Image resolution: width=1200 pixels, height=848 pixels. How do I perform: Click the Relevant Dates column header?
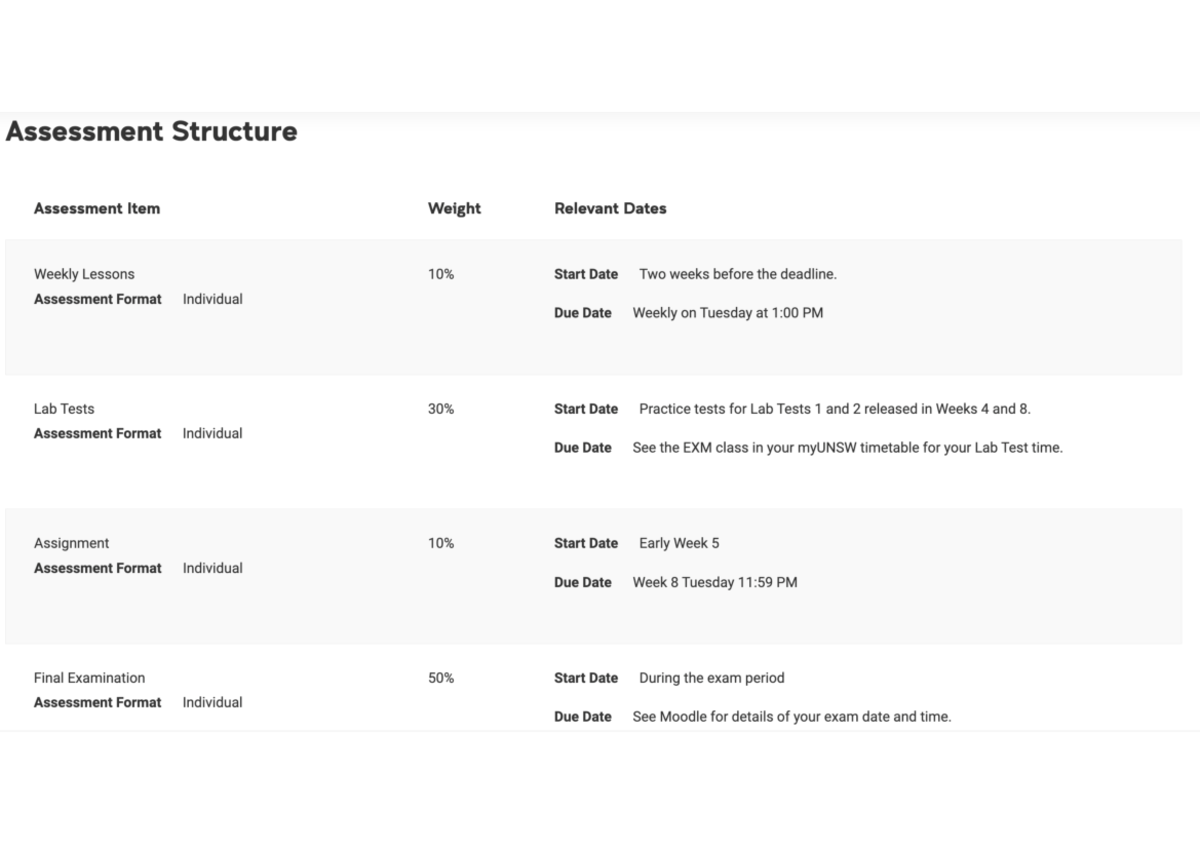[x=610, y=209]
